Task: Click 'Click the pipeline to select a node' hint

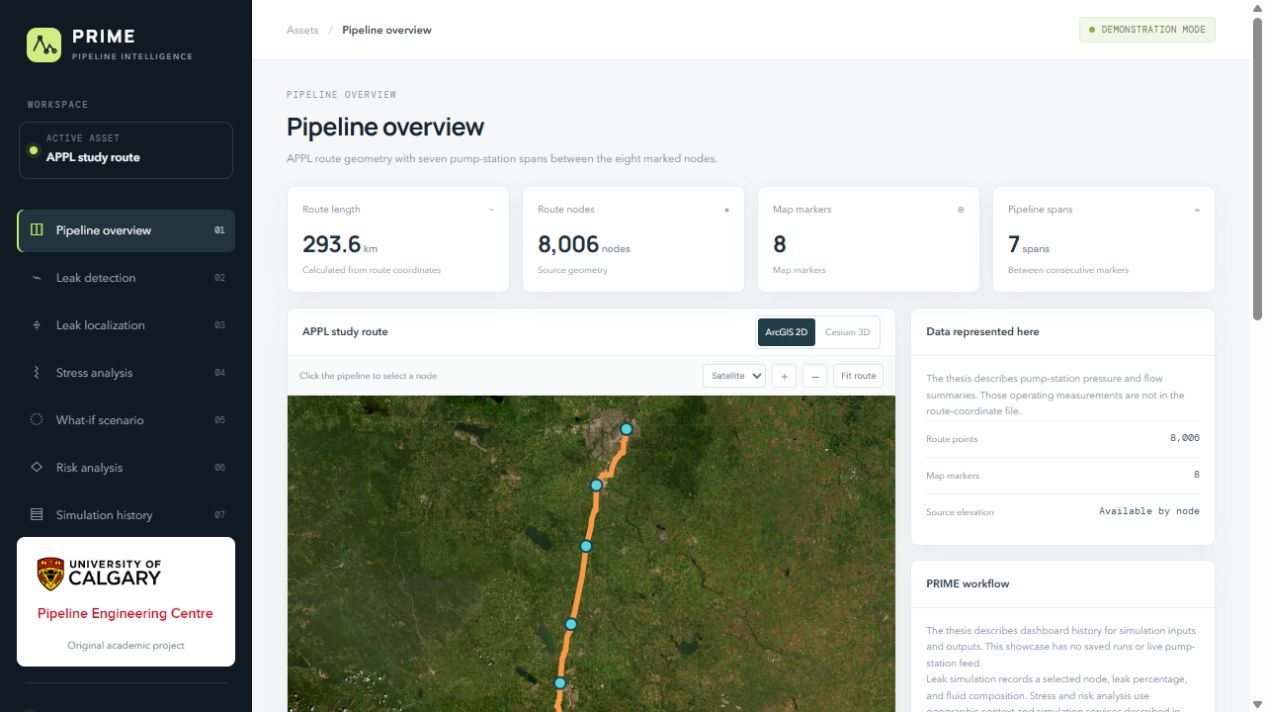Action: 368,376
